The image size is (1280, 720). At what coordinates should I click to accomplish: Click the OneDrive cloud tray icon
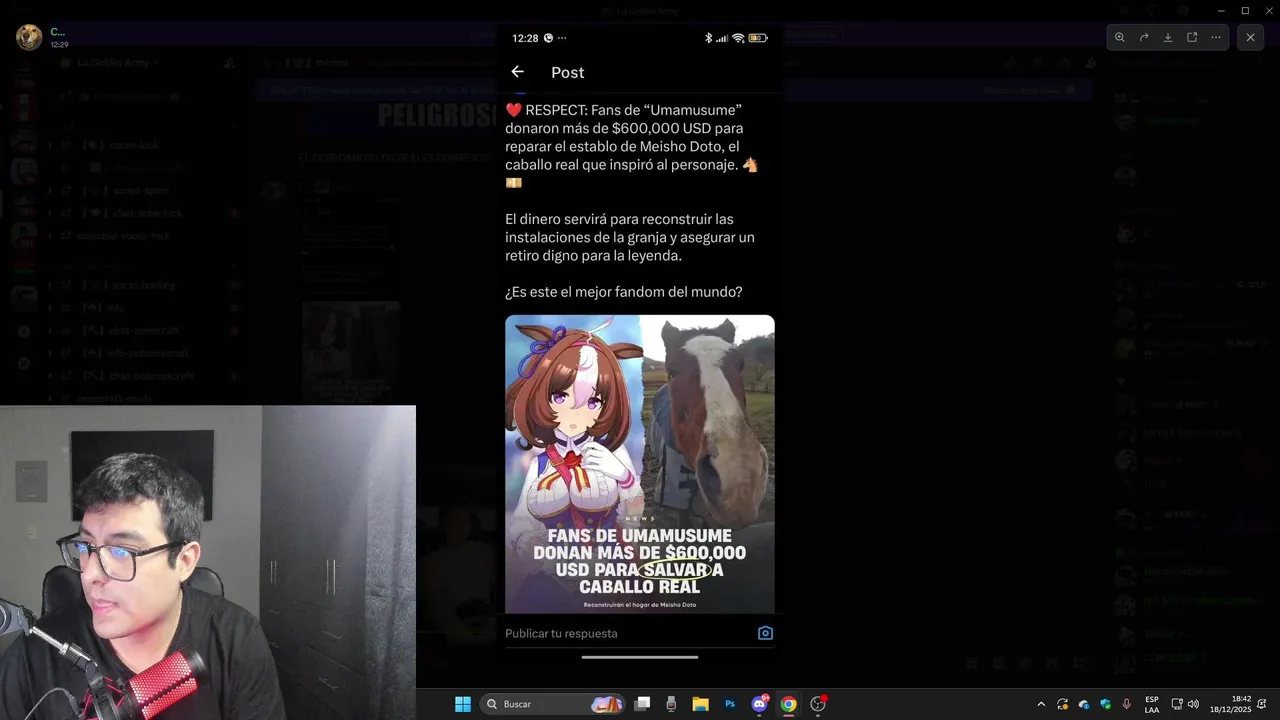1084,705
